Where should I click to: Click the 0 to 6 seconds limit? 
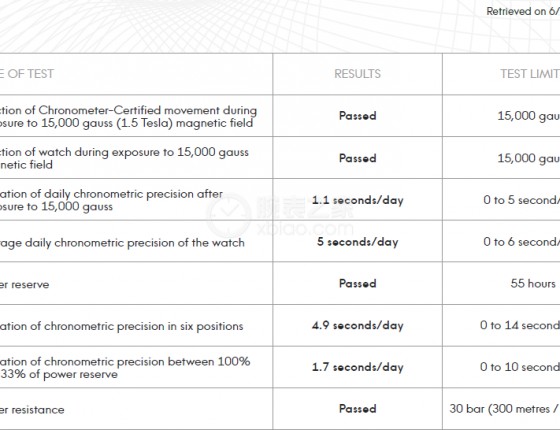[521, 242]
